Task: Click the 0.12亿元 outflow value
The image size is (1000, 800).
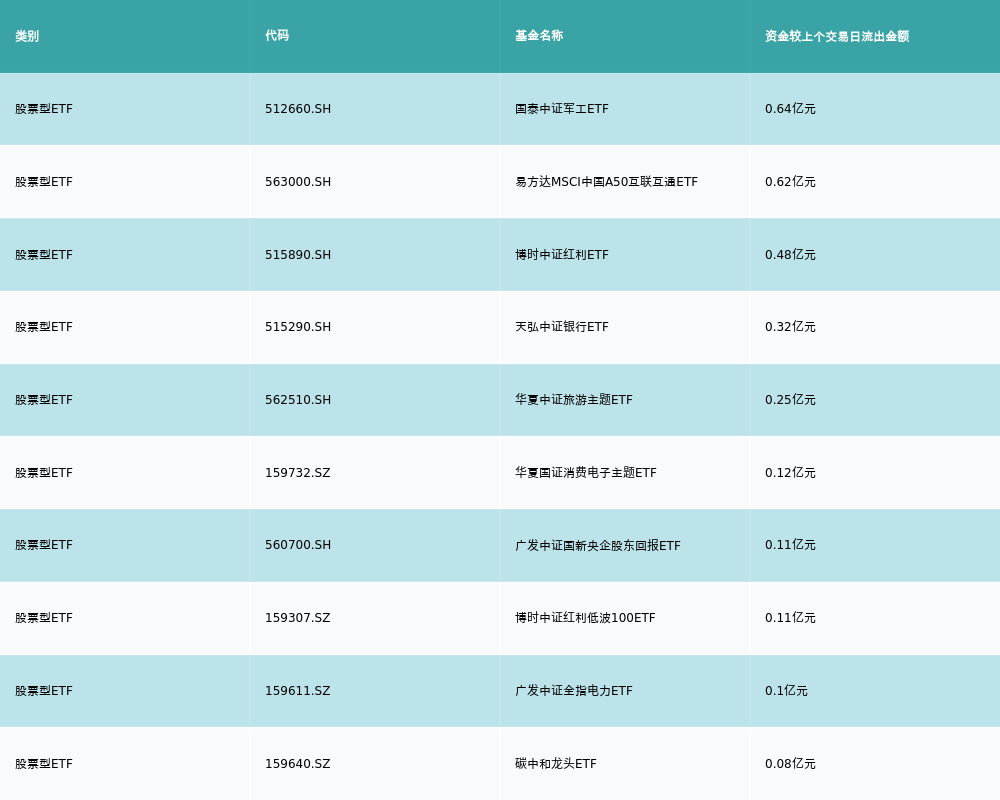Action: (x=790, y=473)
